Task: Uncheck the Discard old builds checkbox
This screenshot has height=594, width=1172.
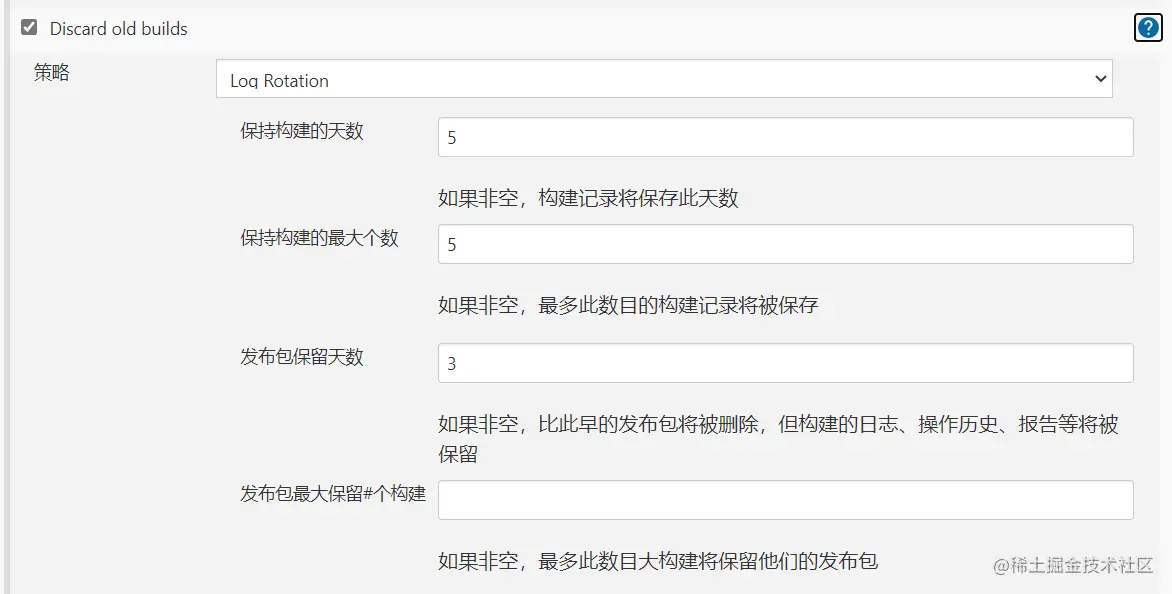Action: [x=29, y=28]
